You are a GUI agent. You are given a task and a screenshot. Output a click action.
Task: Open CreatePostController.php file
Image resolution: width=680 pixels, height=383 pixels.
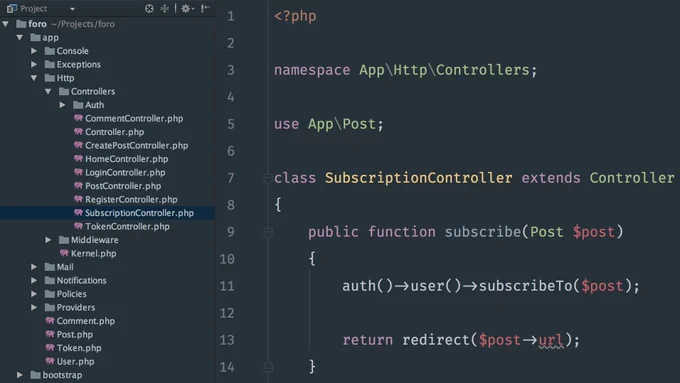pyautogui.click(x=137, y=145)
